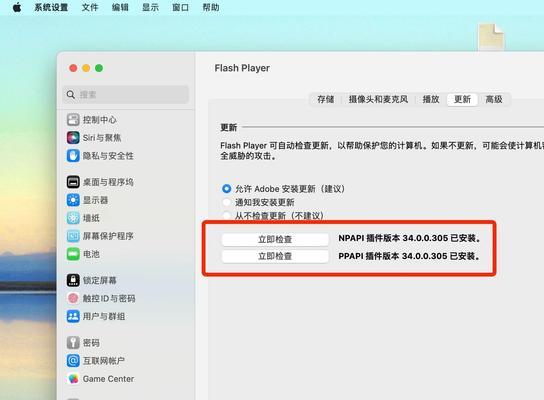Click the sidebar search field

[126, 94]
